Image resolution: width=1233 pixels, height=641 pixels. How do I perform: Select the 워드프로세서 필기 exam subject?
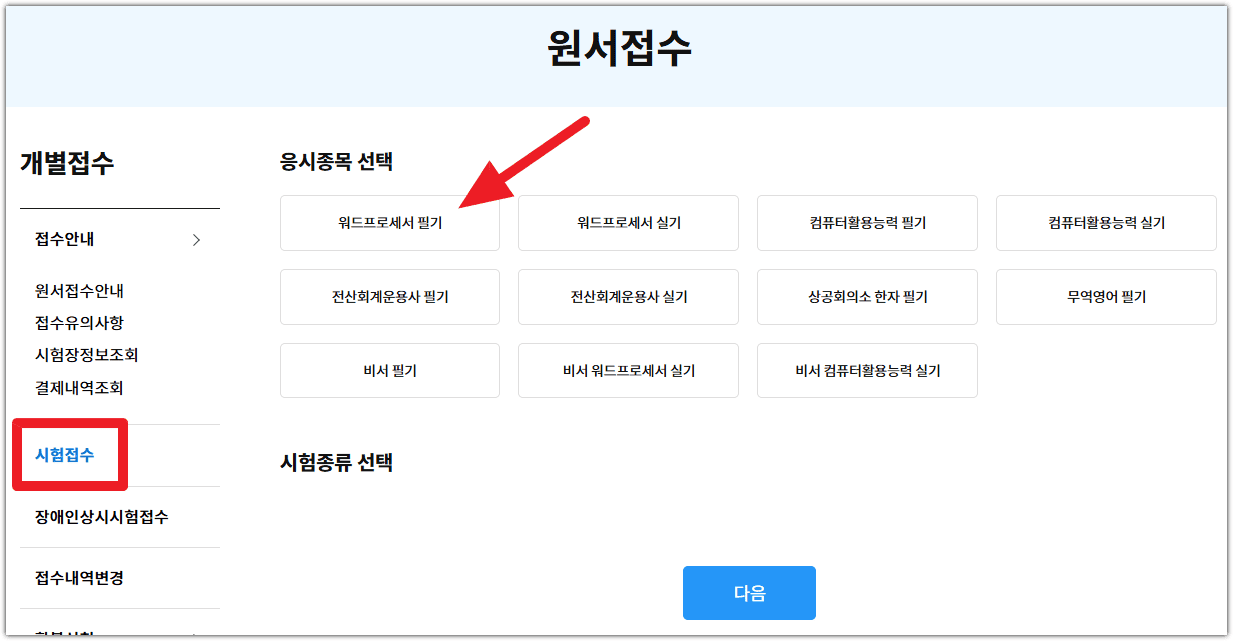point(389,223)
